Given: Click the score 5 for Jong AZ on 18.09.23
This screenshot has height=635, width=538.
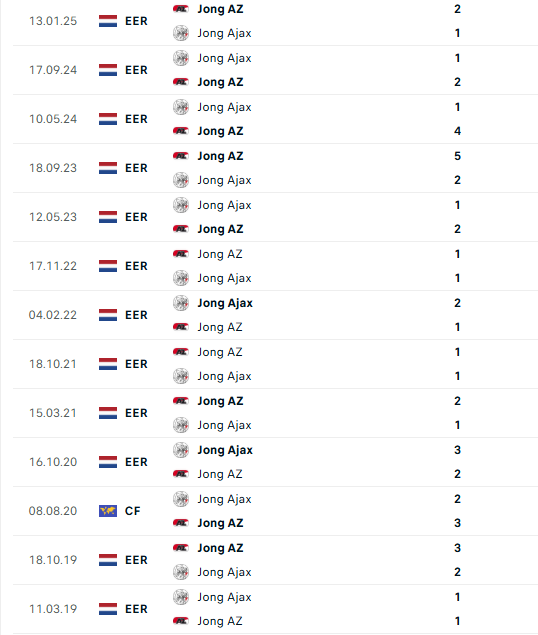Looking at the screenshot, I should [x=457, y=156].
